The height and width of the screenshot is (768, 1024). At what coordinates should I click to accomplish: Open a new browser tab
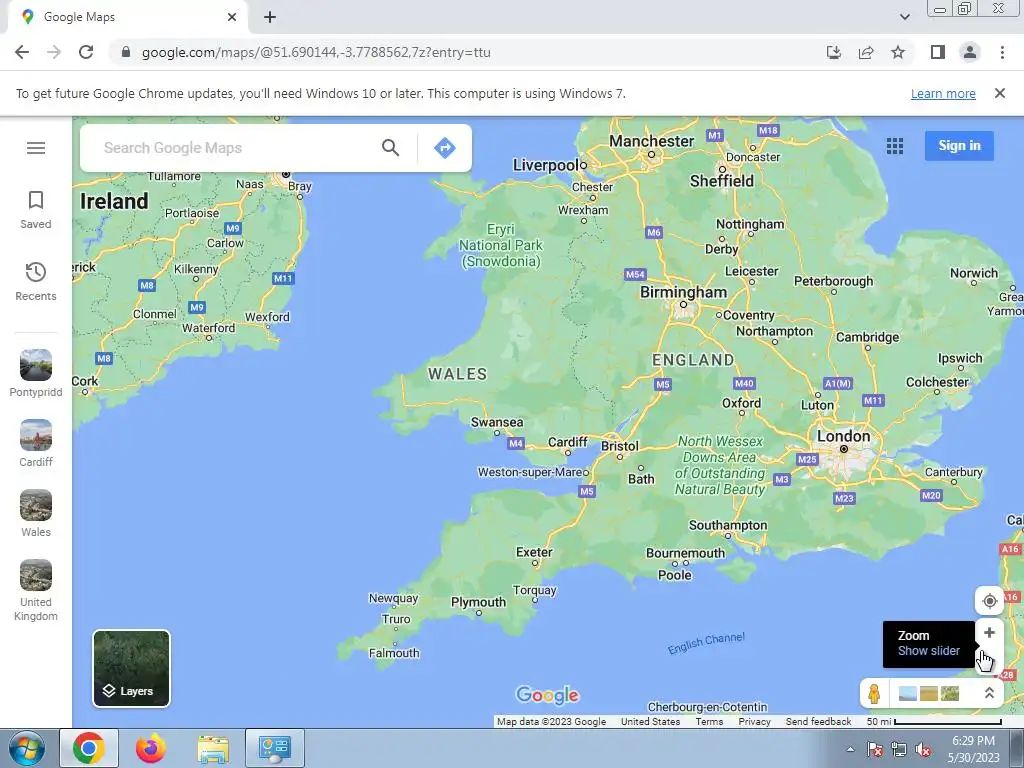pyautogui.click(x=270, y=17)
